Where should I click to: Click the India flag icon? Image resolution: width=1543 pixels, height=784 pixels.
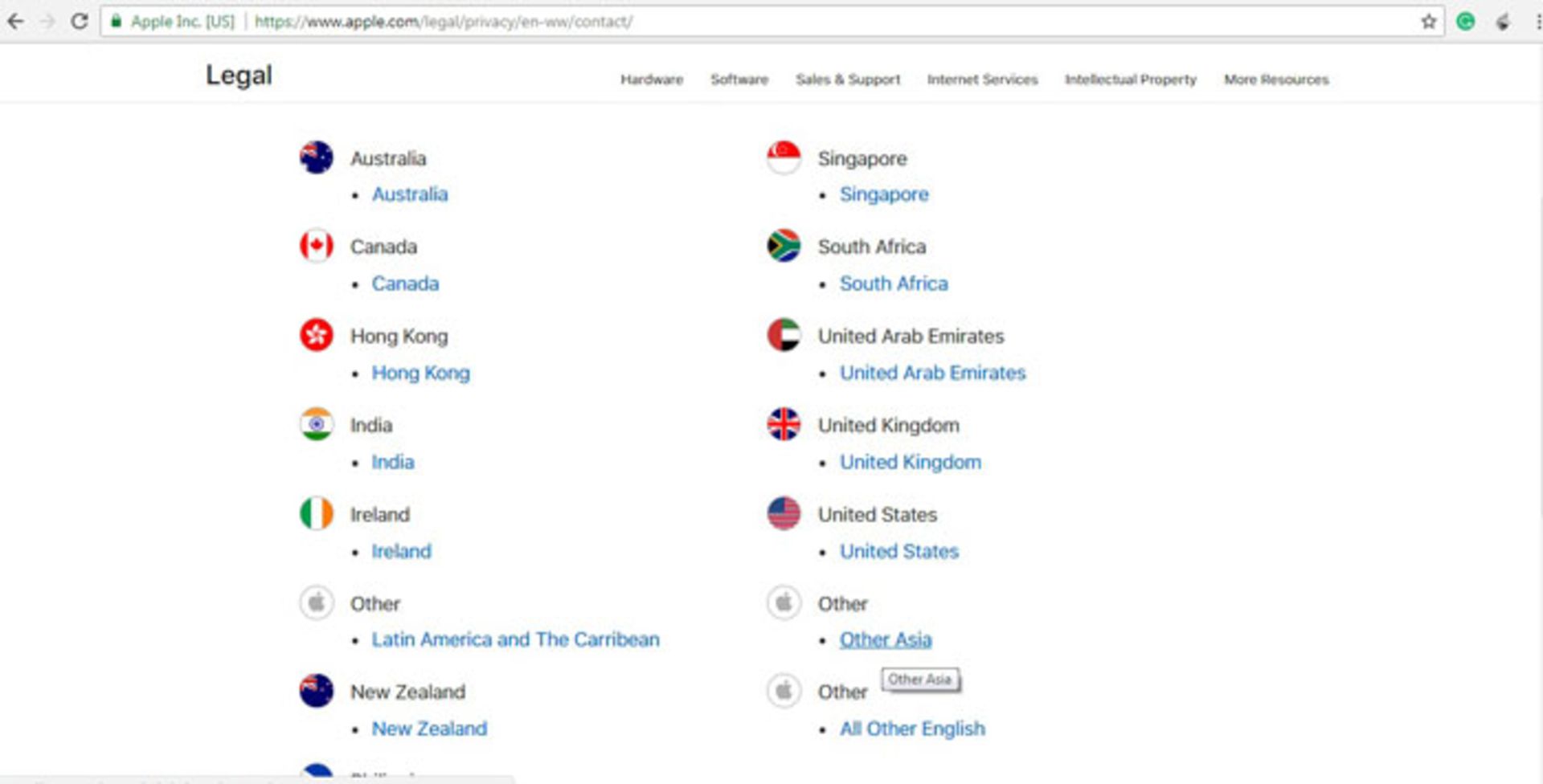pyautogui.click(x=317, y=424)
